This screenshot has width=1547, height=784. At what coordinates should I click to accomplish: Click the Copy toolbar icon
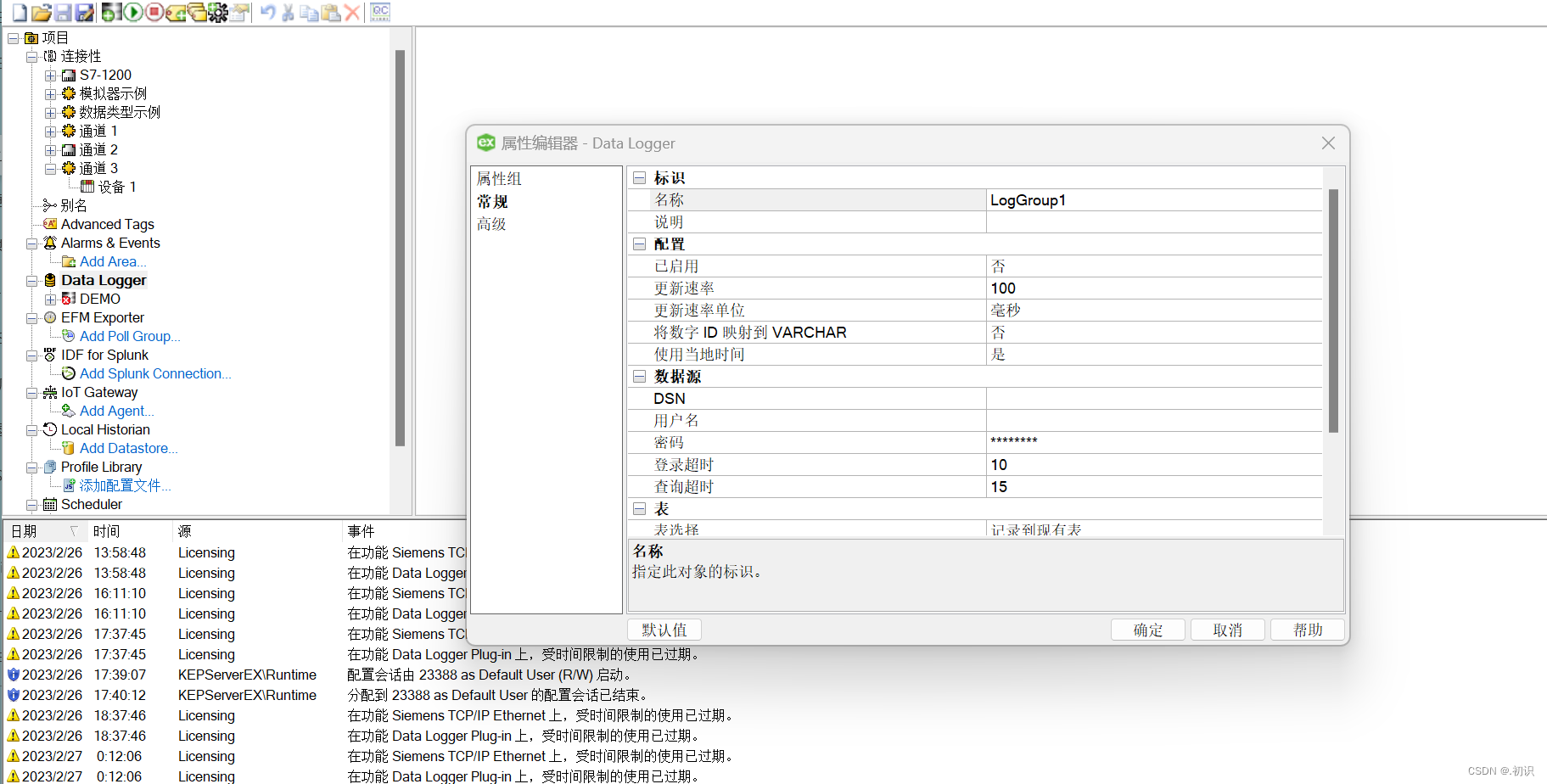click(x=310, y=12)
